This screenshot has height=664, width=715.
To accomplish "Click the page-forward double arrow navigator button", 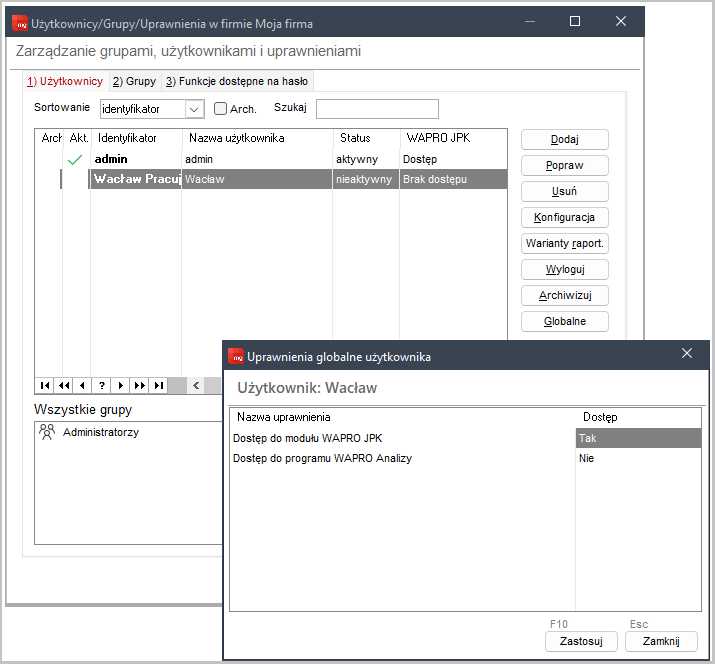I will click(139, 385).
